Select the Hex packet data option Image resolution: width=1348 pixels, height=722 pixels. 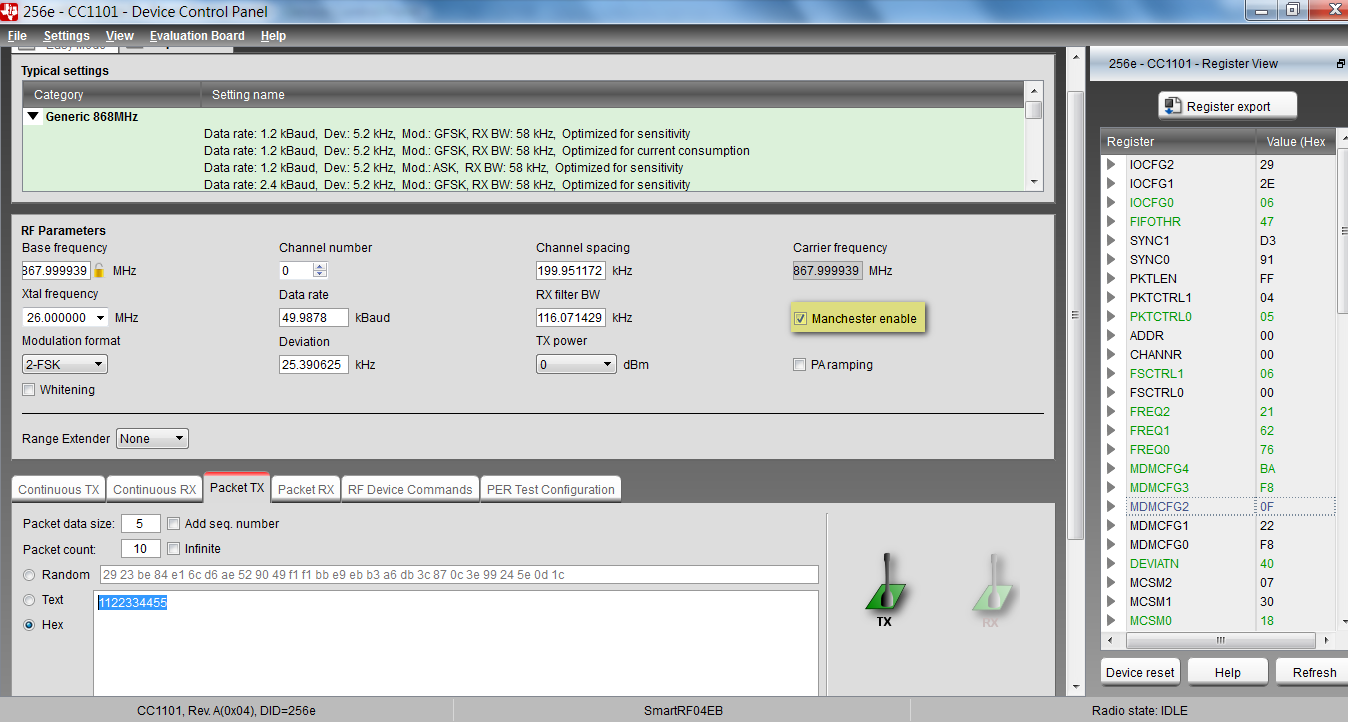29,625
